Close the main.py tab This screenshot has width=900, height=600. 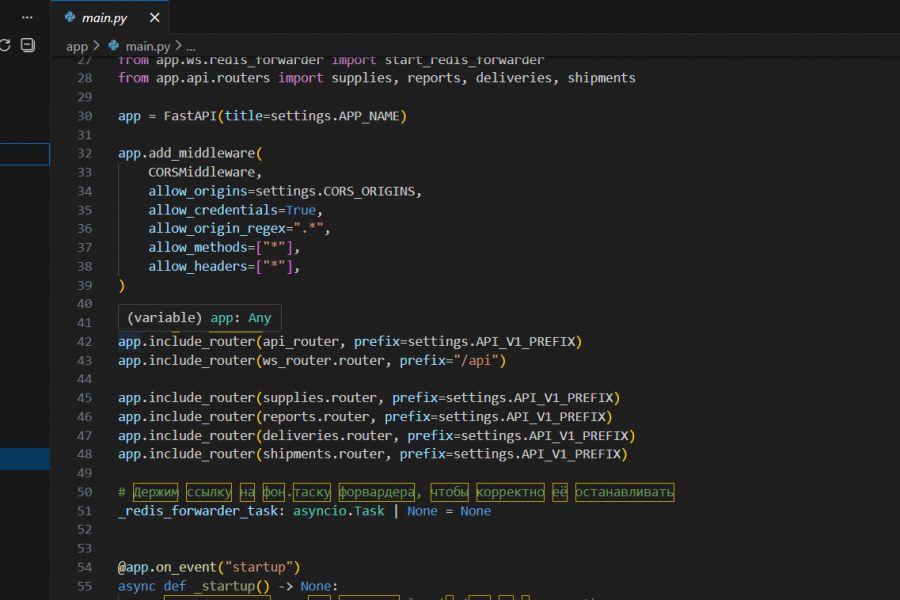click(x=154, y=18)
